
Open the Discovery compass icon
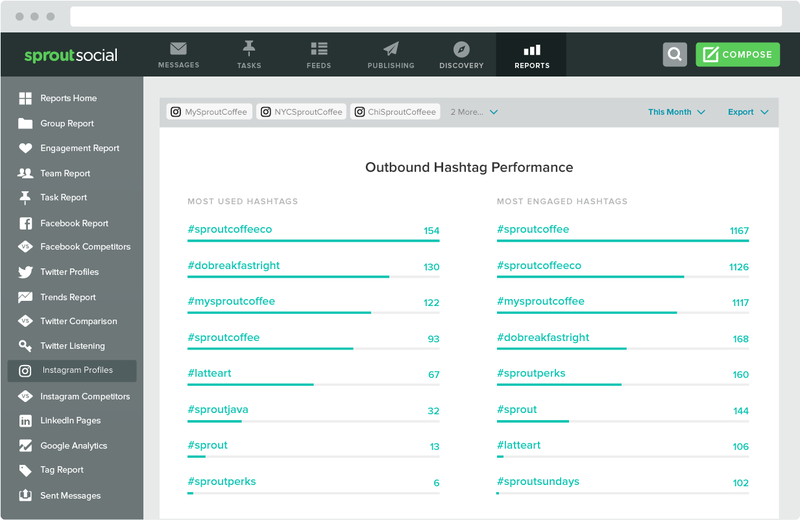click(461, 49)
